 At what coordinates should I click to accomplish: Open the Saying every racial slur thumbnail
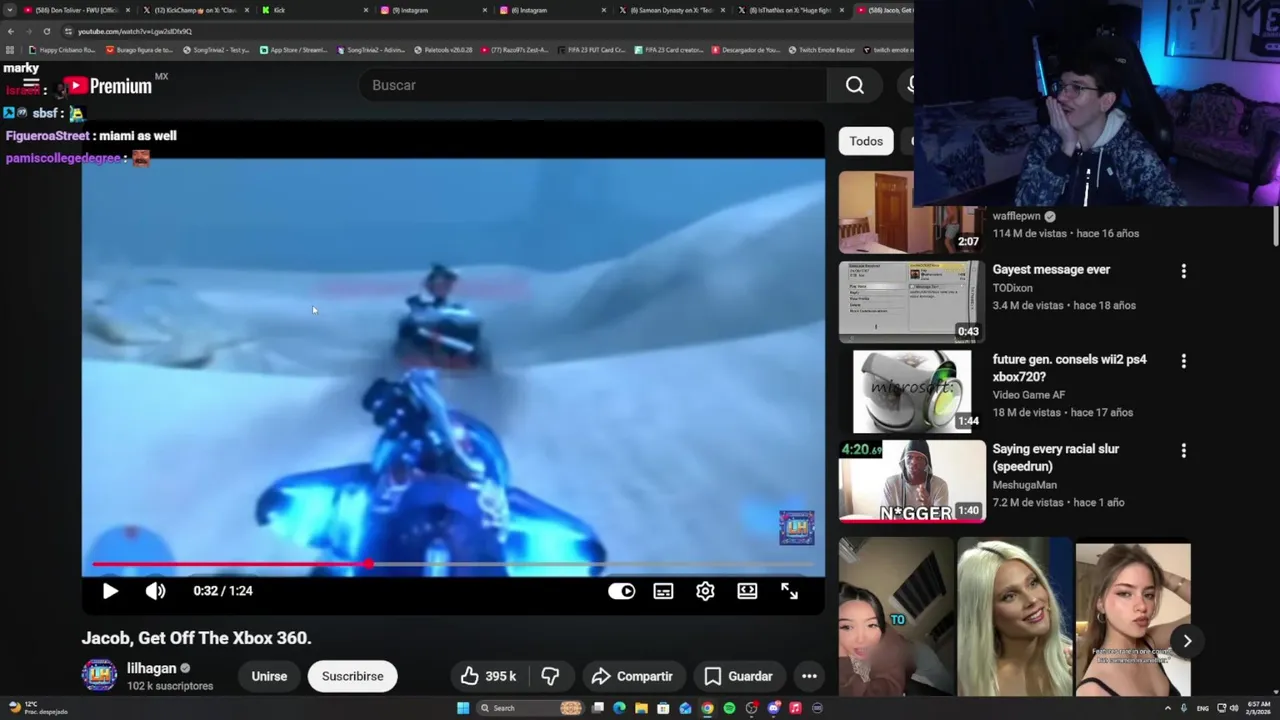point(912,481)
